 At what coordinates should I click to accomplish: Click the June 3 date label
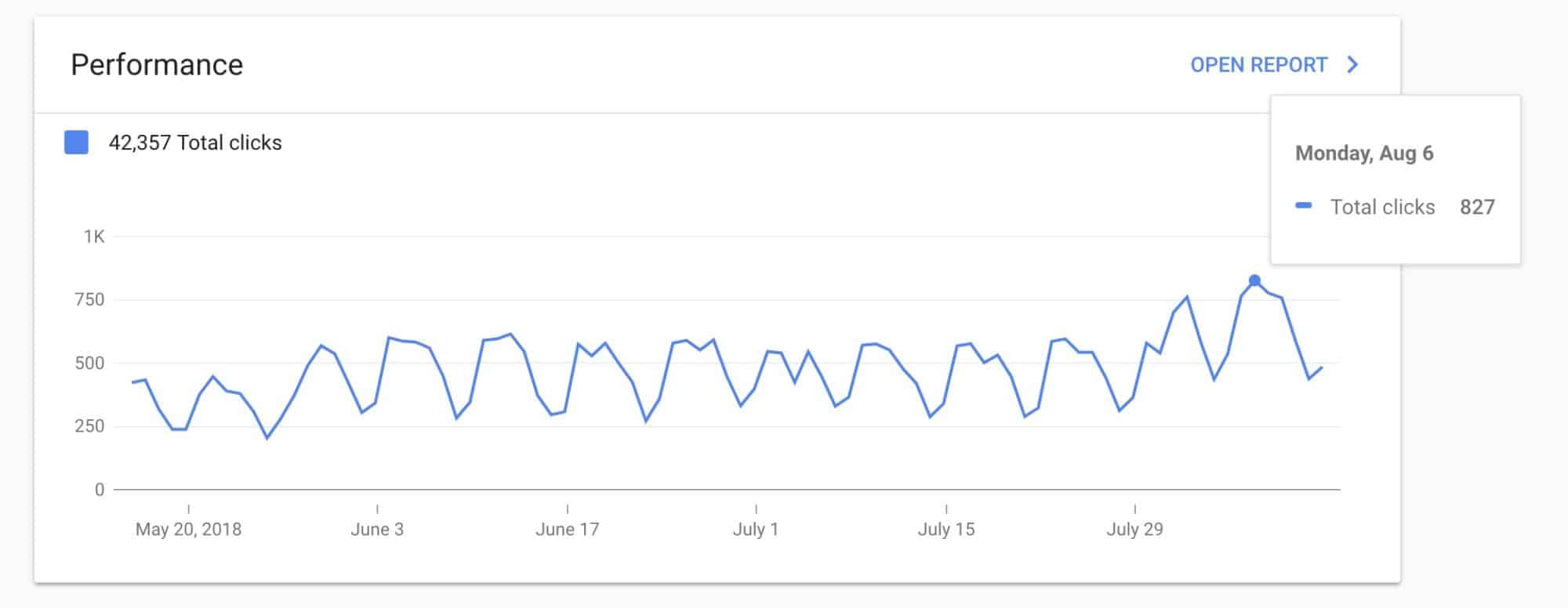(x=377, y=530)
